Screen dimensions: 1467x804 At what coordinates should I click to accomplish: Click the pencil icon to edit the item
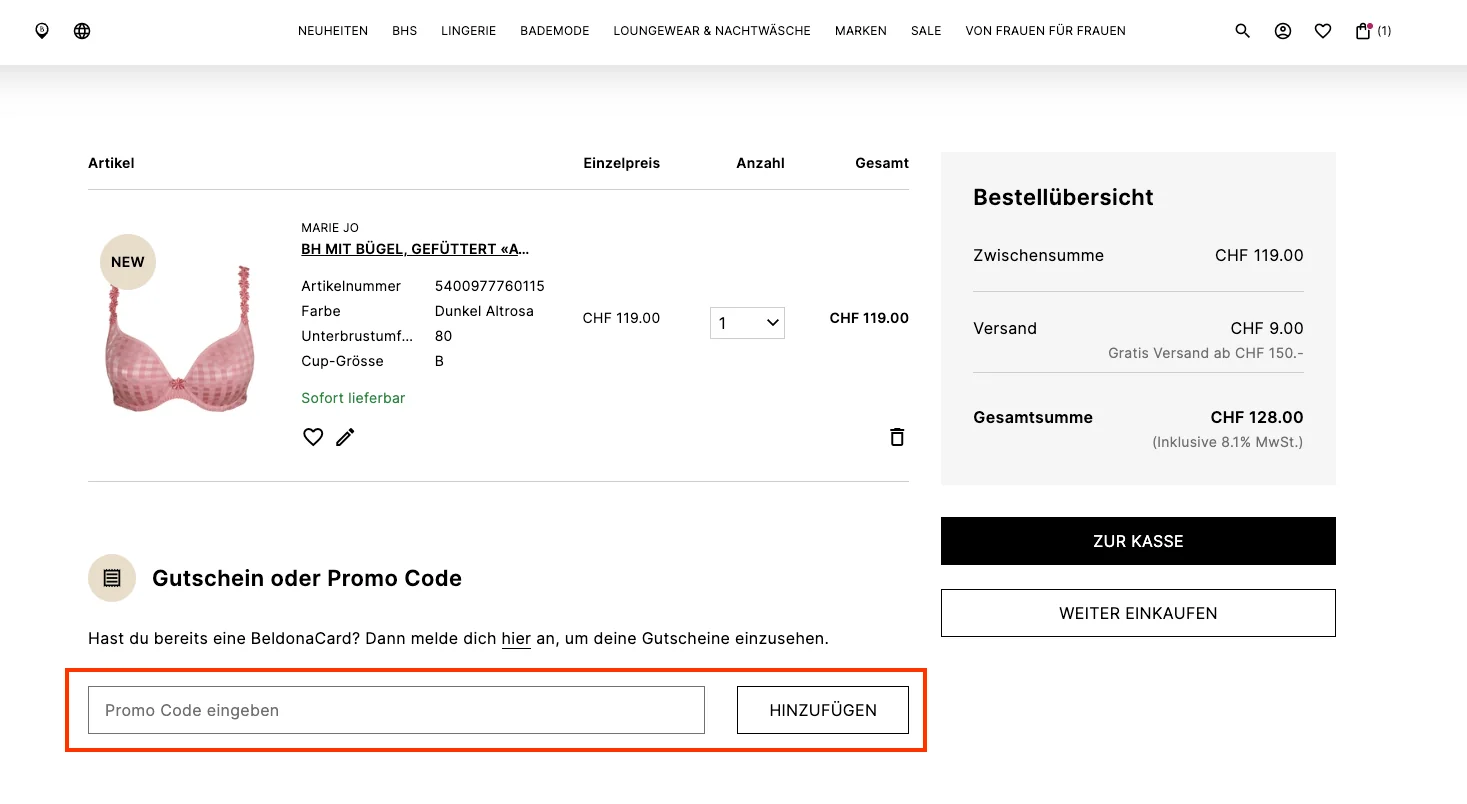point(345,437)
